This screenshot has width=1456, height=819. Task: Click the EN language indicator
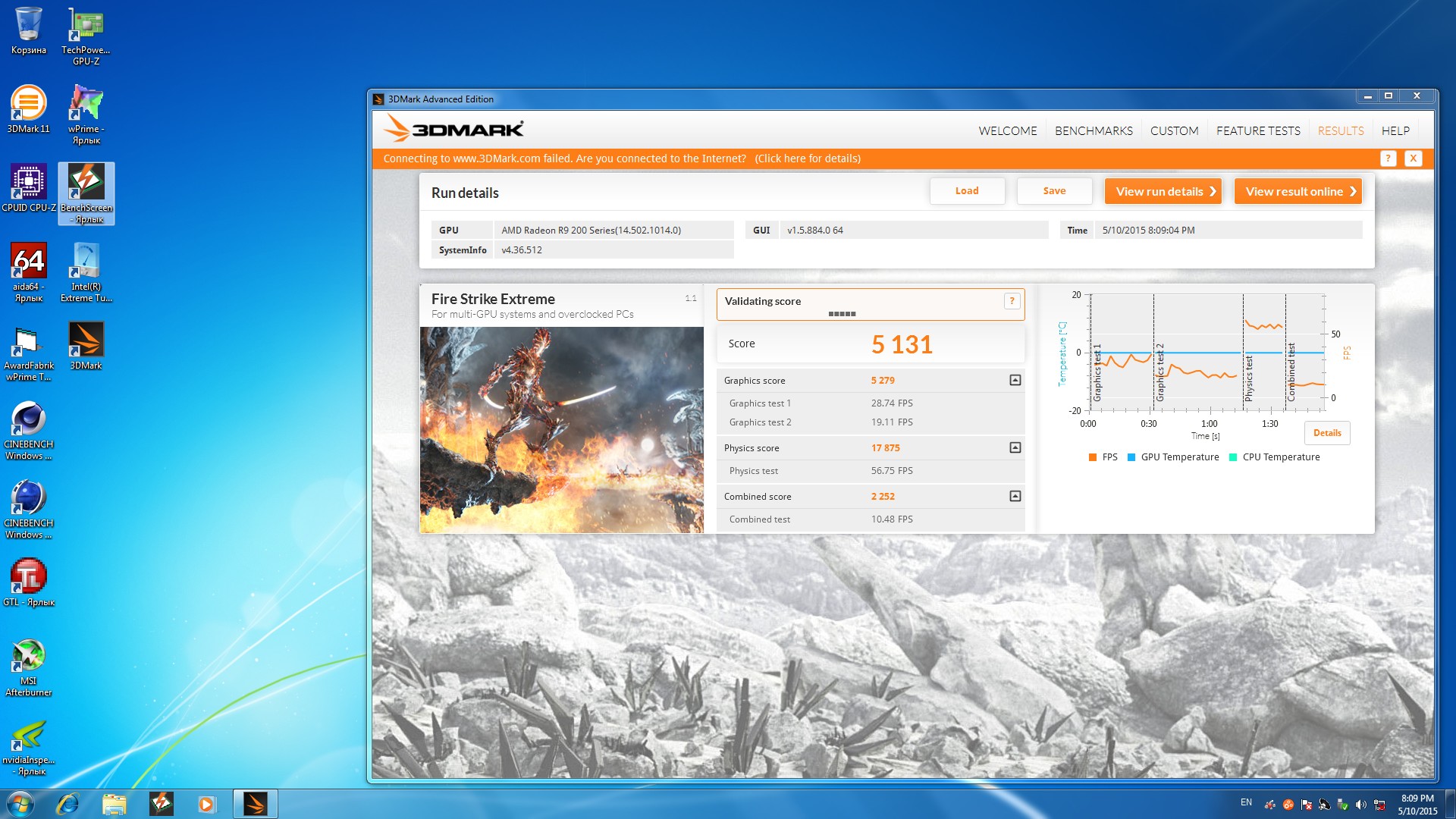point(1246,802)
